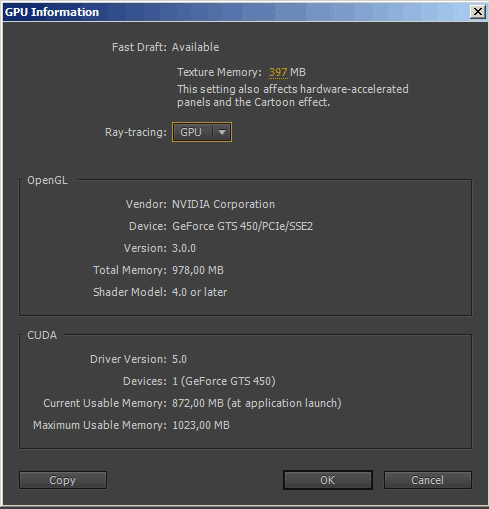Click the 872,00 MB current usable memory
This screenshot has height=509, width=489.
pyautogui.click(x=256, y=403)
